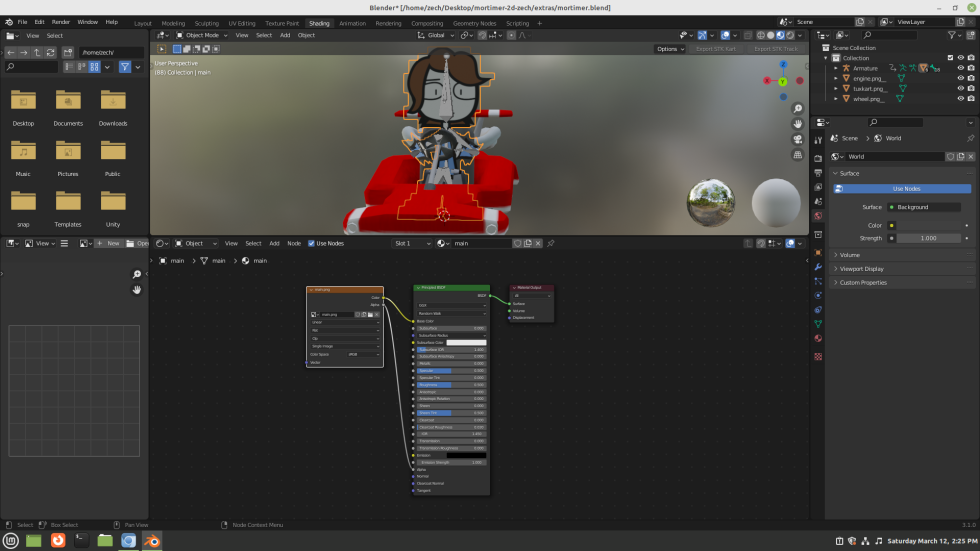Select rendered viewport shading mode
Screen dimensions: 980x551
[x=790, y=35]
